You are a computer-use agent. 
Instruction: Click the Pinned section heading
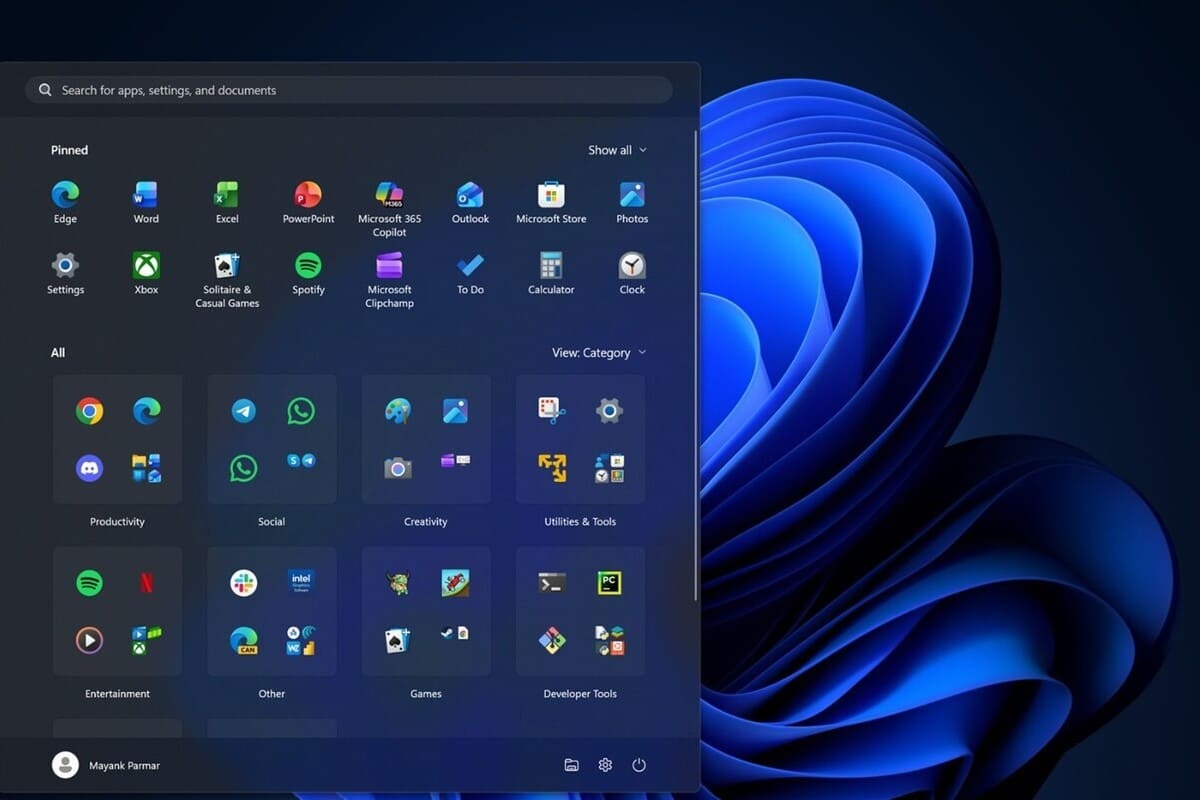[x=70, y=150]
